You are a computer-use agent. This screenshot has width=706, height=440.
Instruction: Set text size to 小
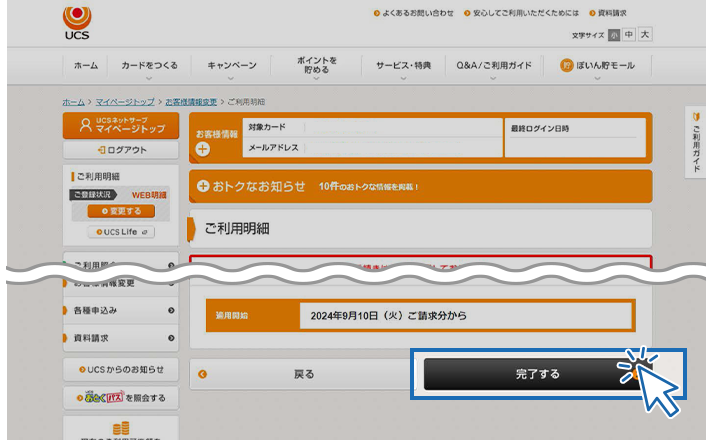tap(613, 35)
